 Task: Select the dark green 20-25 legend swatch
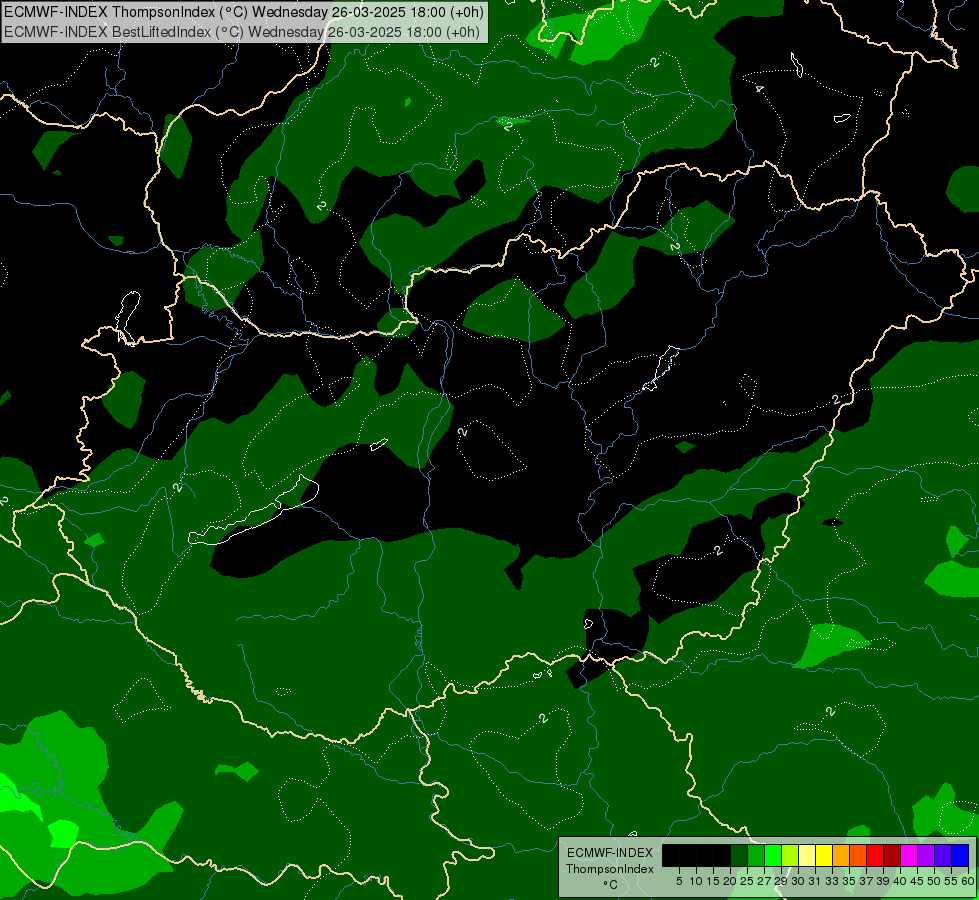click(x=739, y=855)
